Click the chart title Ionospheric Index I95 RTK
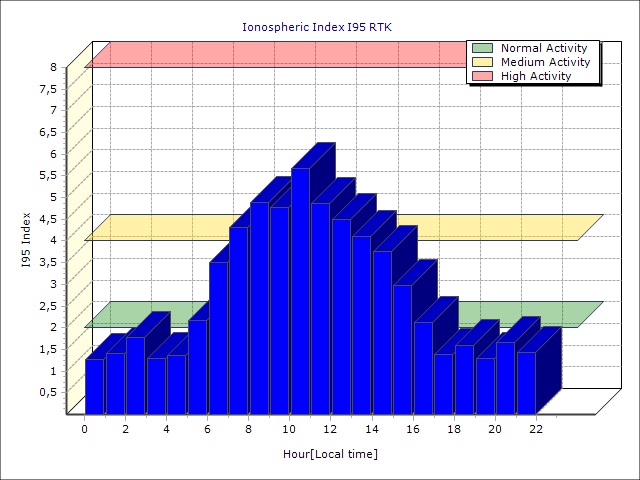 tap(318, 27)
